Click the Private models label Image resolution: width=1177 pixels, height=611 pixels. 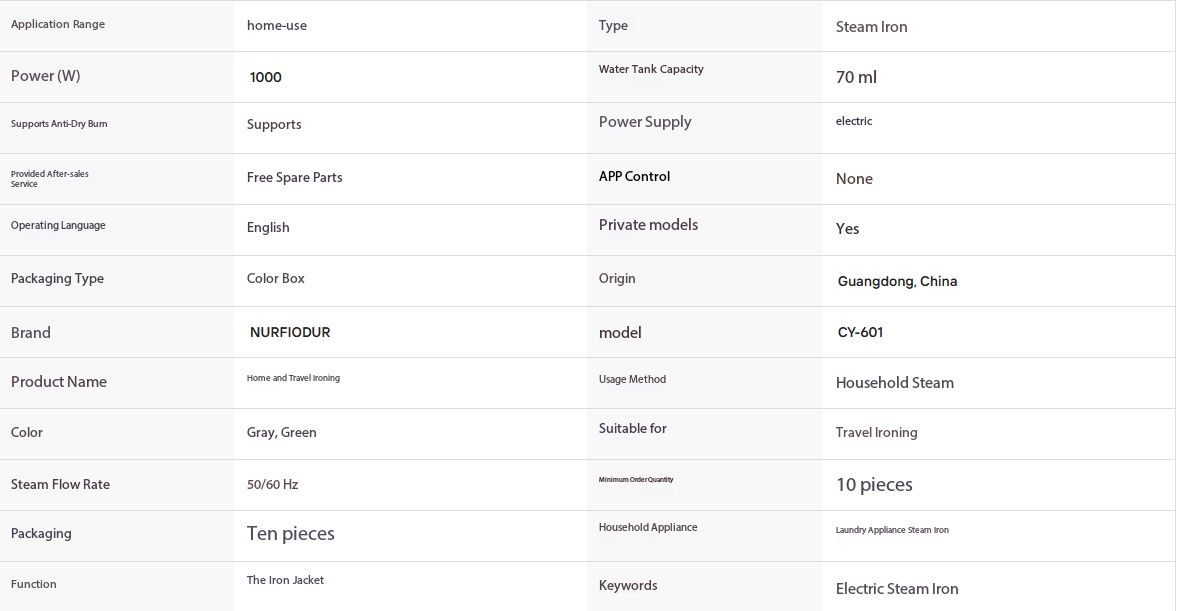pos(648,224)
